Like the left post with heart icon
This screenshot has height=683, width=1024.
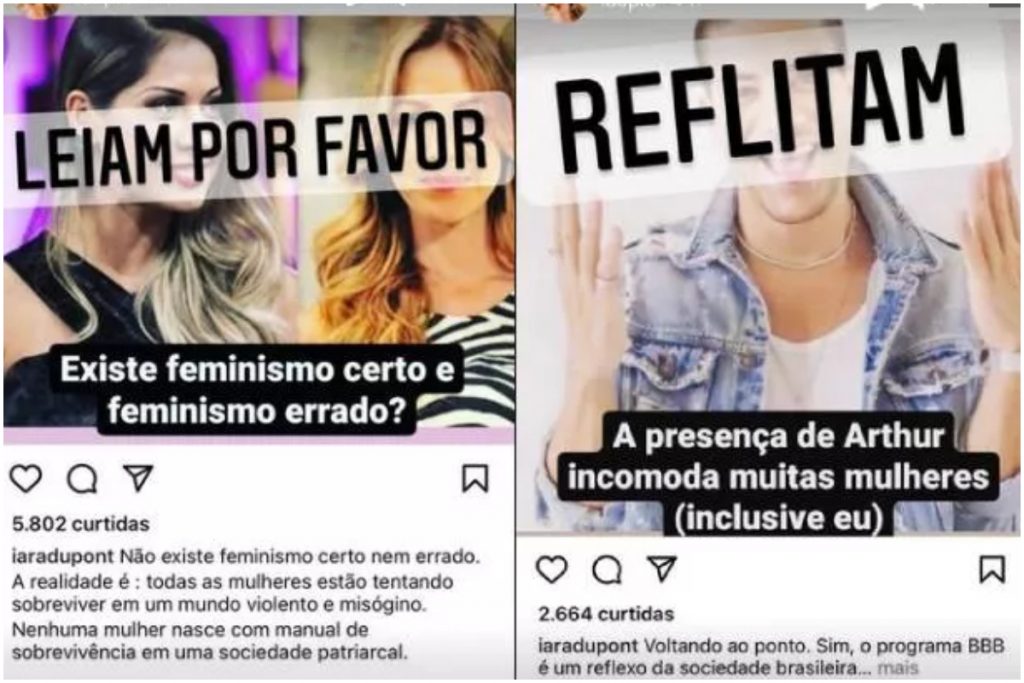coord(25,479)
